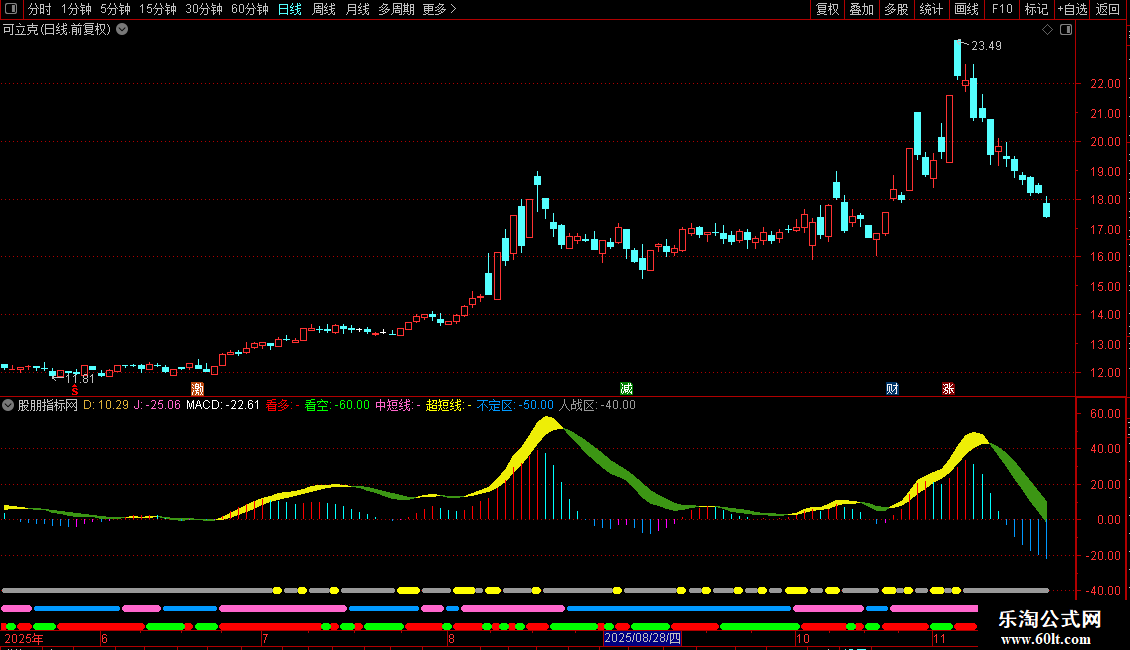Switch to 月线 monthly chart
This screenshot has width=1130, height=650.
[357, 9]
